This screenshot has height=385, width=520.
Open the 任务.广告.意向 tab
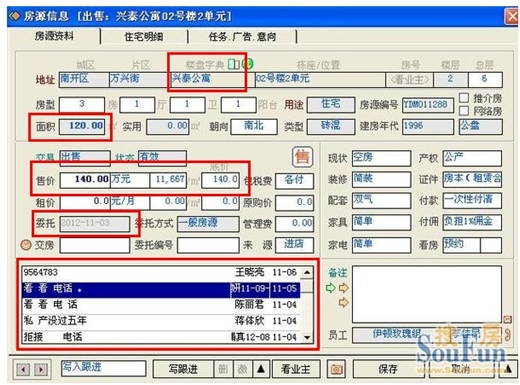(242, 36)
